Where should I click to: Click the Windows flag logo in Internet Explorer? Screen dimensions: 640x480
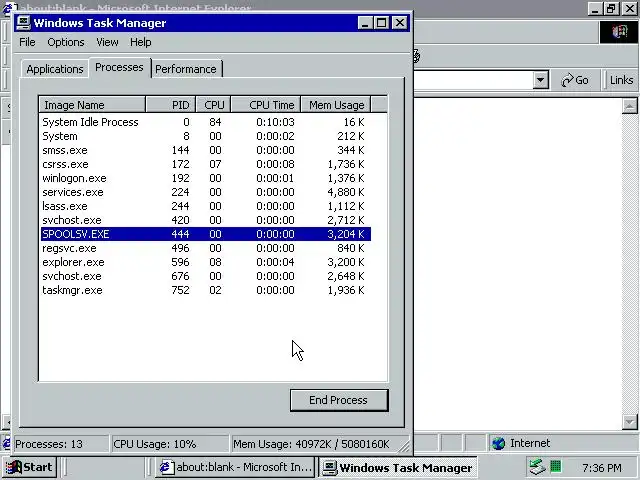click(619, 32)
